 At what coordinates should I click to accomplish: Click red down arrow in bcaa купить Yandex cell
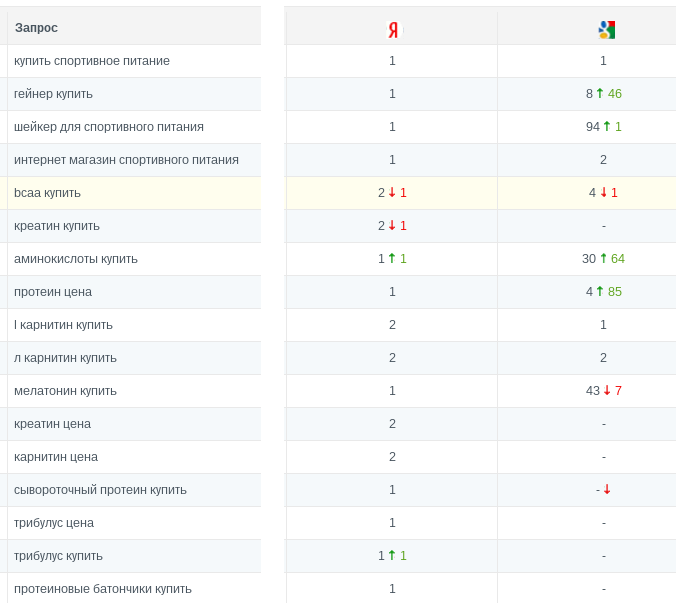392,193
